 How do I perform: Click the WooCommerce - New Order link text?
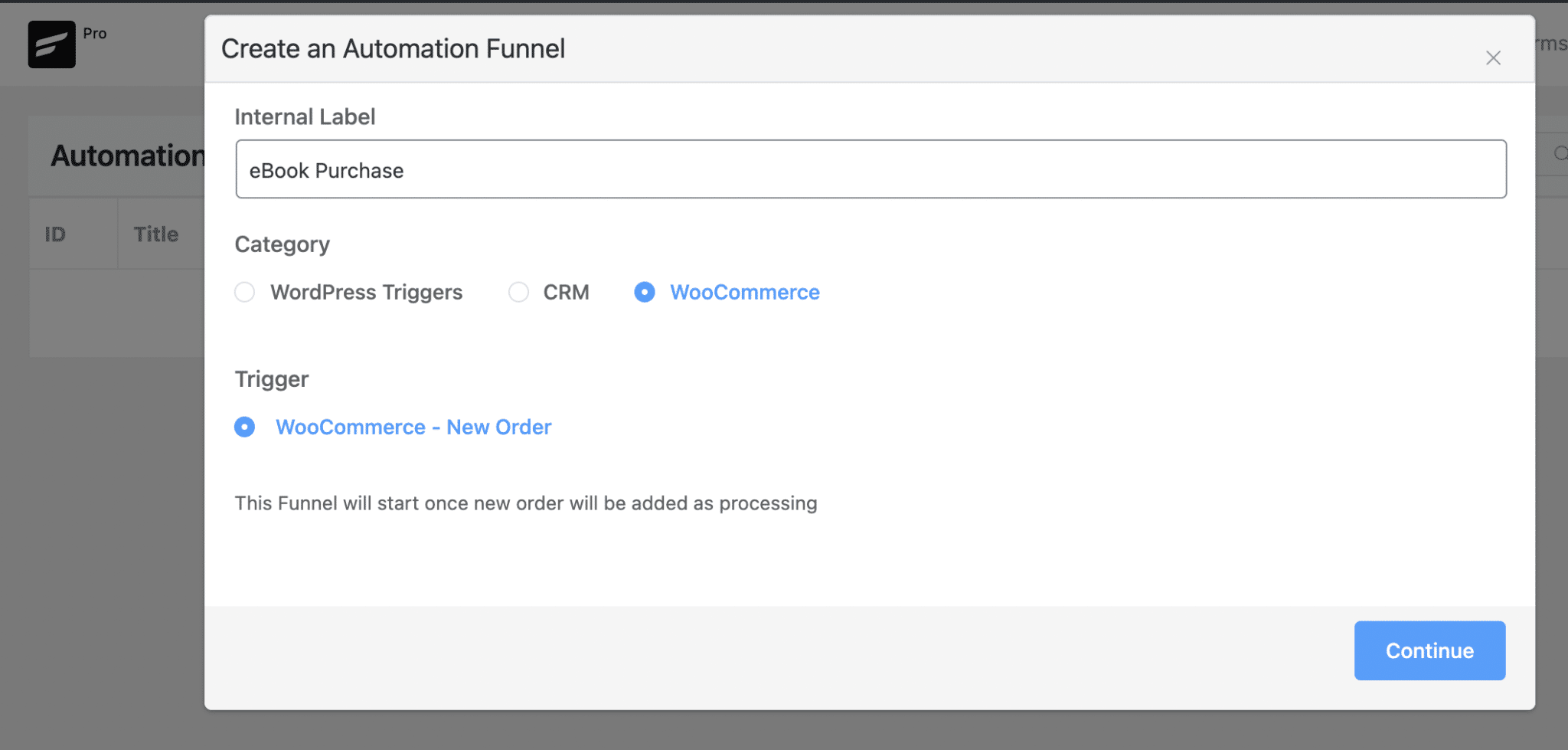pos(413,427)
